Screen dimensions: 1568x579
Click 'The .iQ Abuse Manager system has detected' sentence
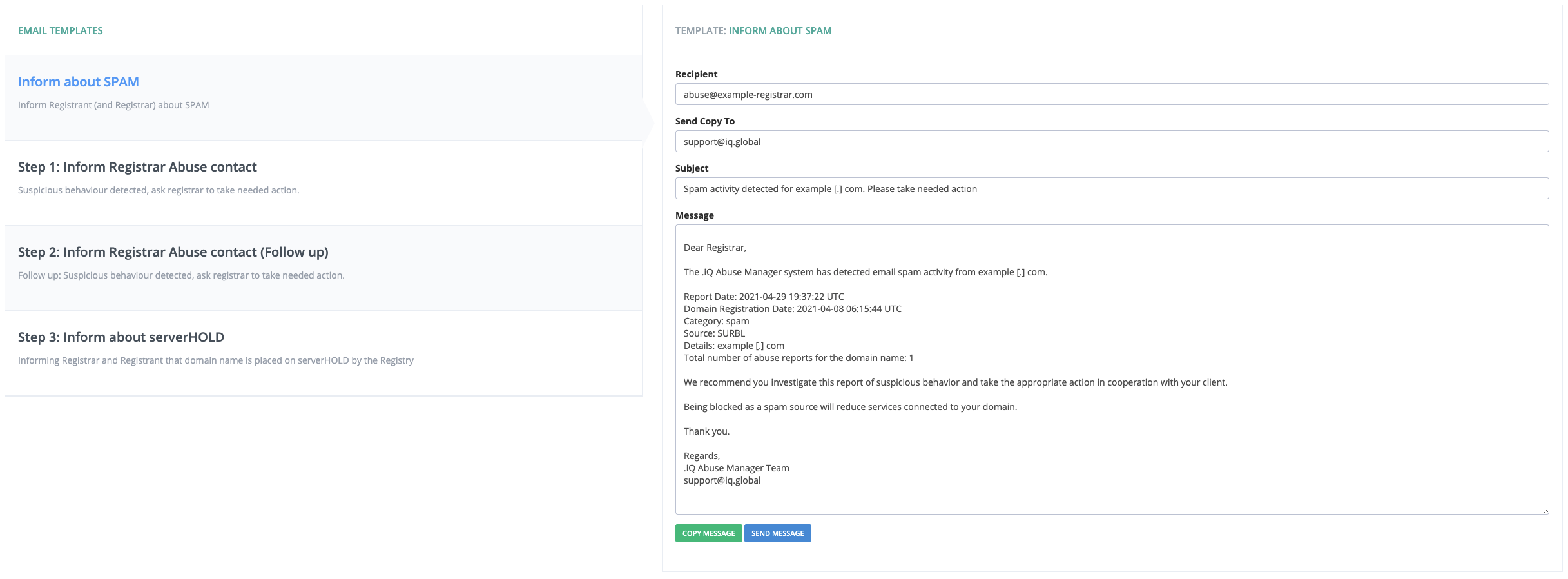pos(866,272)
